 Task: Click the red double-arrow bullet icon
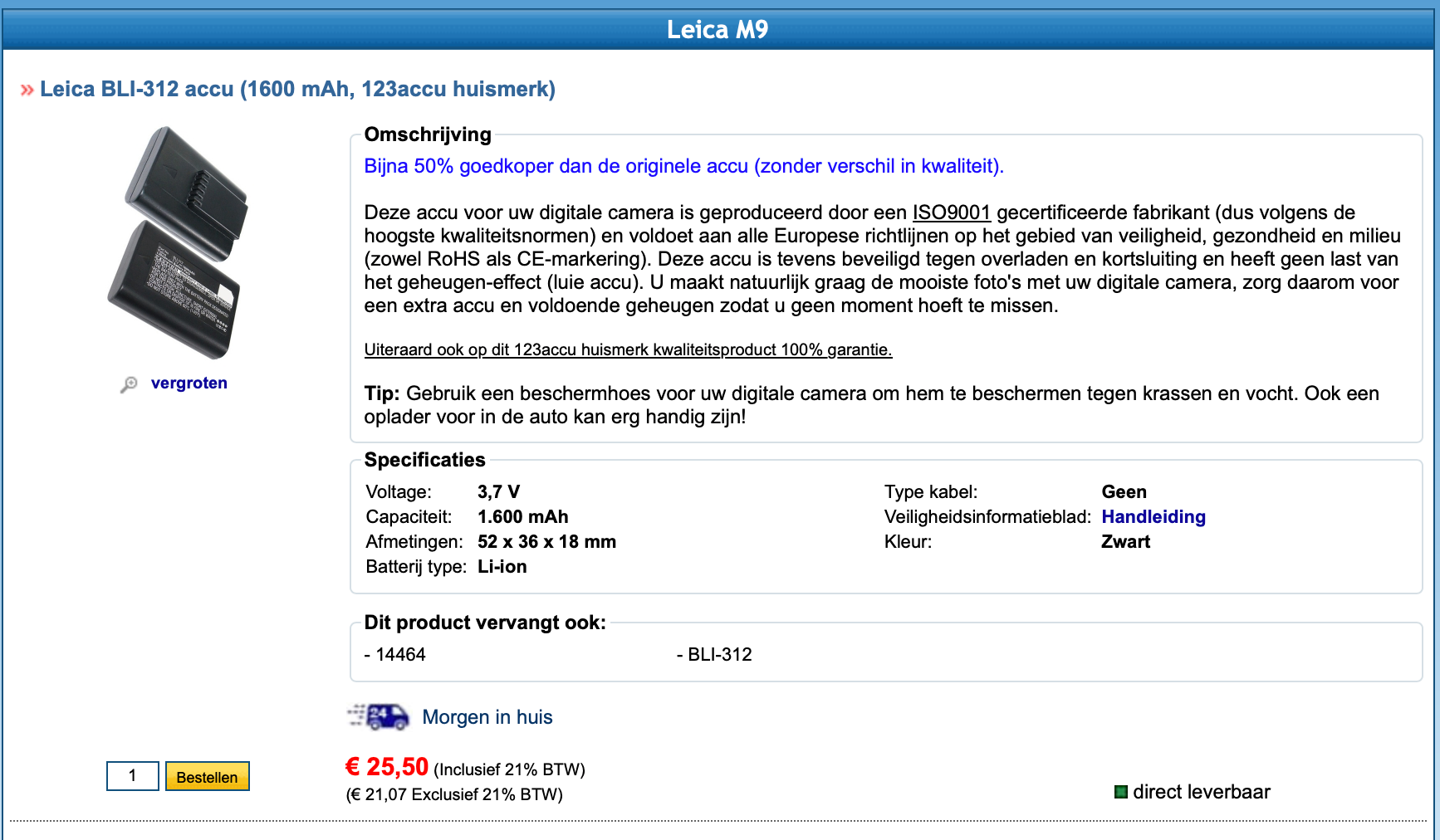pos(27,90)
